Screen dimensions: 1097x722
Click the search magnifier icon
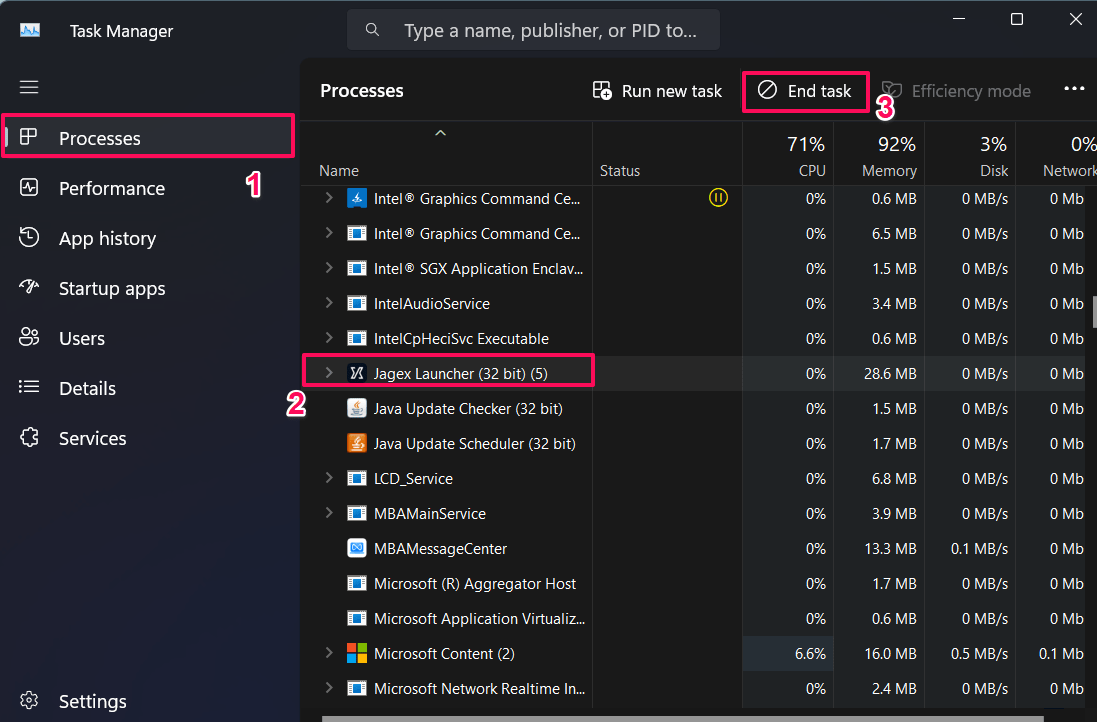tap(372, 29)
